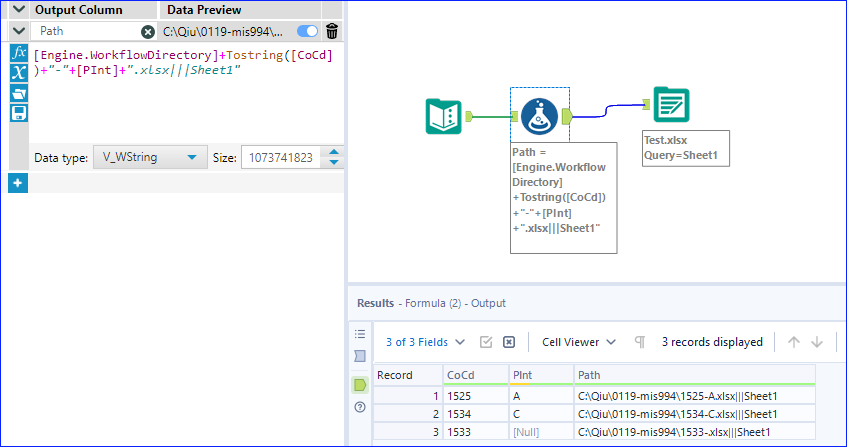The height and width of the screenshot is (447, 847).
Task: Click the deselect-all-fields X icon
Action: click(509, 342)
